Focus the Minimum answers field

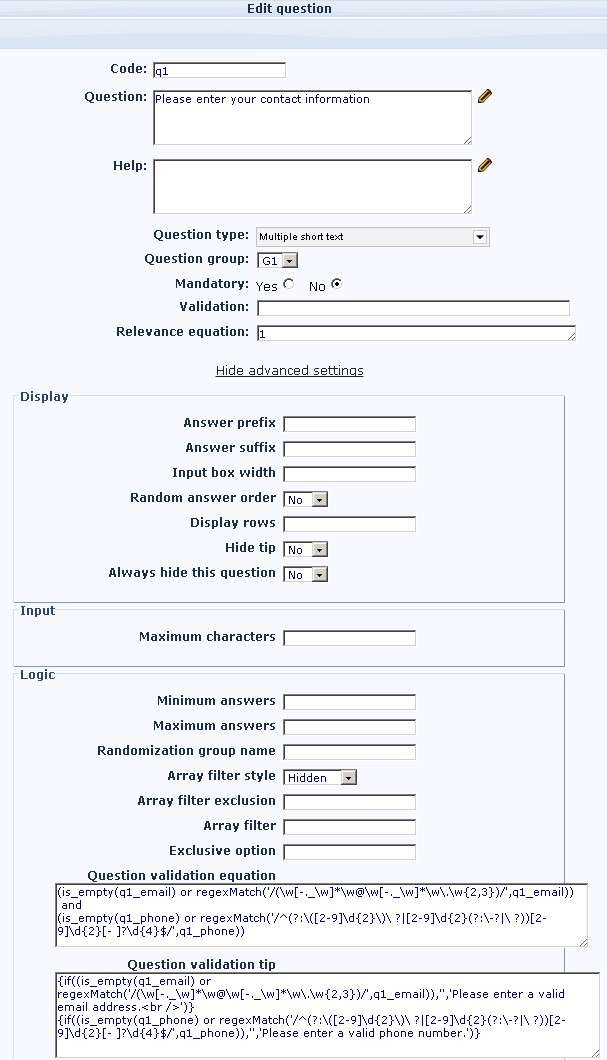click(349, 702)
